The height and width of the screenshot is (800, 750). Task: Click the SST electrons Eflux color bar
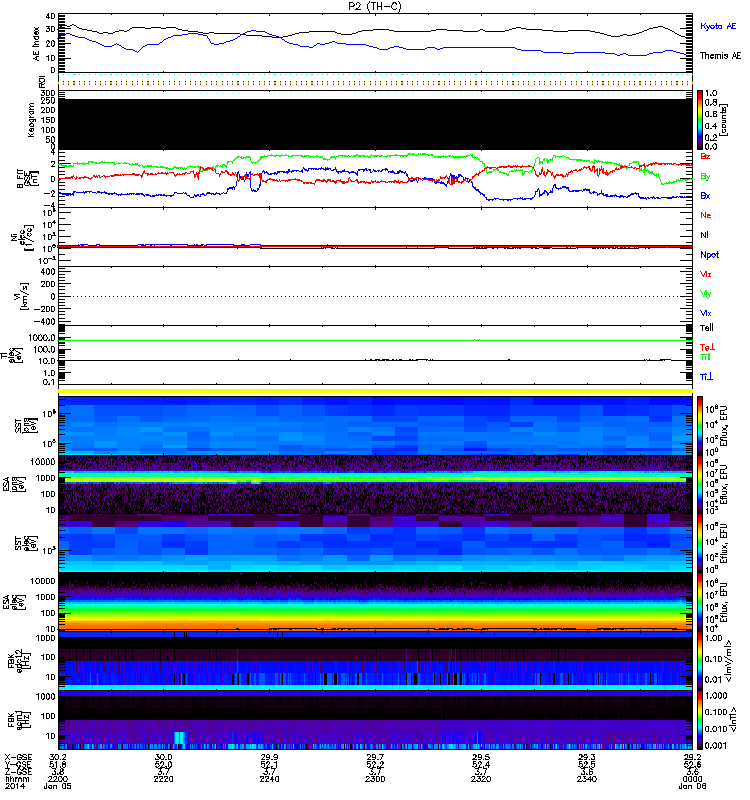[x=700, y=543]
